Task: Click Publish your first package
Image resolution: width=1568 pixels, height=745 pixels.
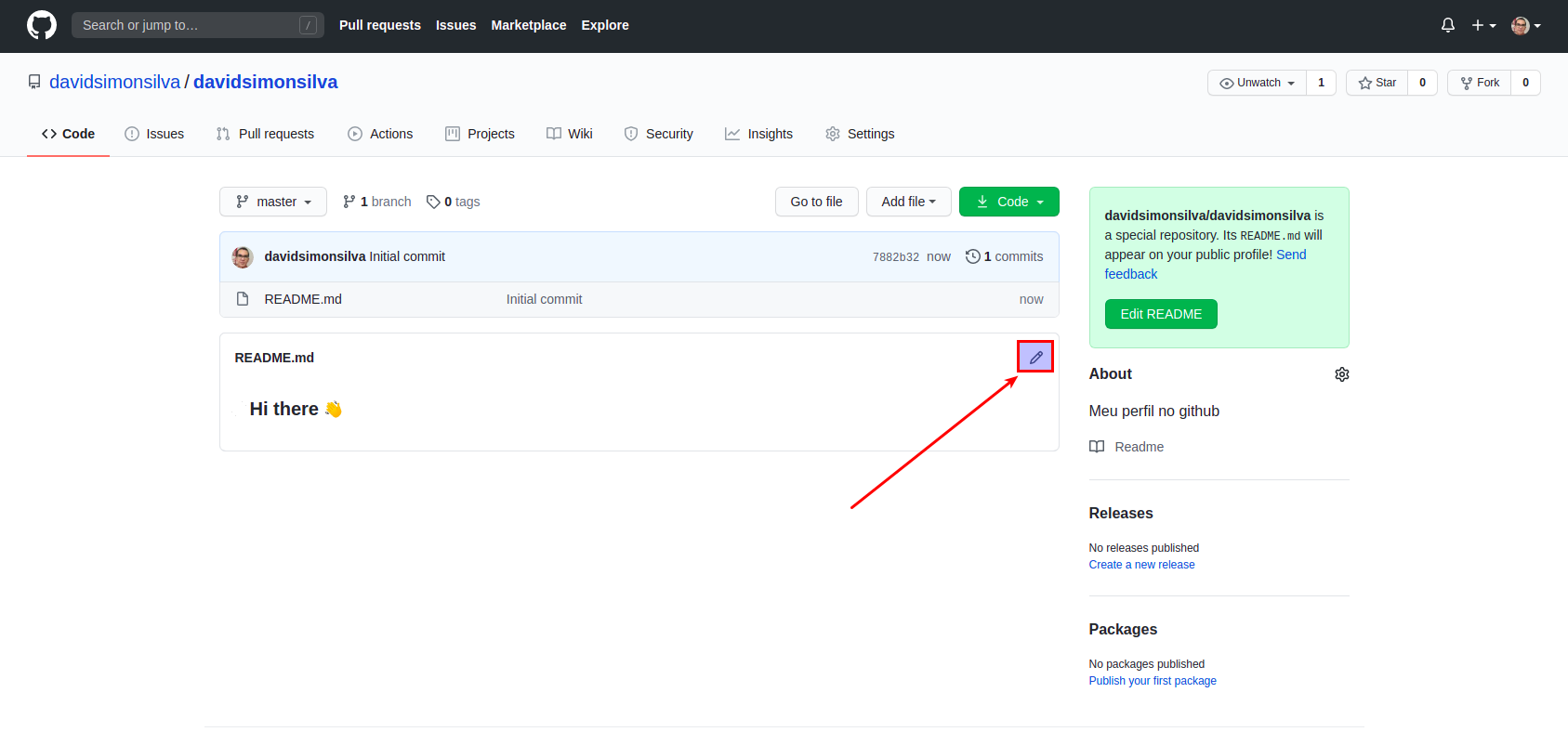Action: [x=1153, y=681]
